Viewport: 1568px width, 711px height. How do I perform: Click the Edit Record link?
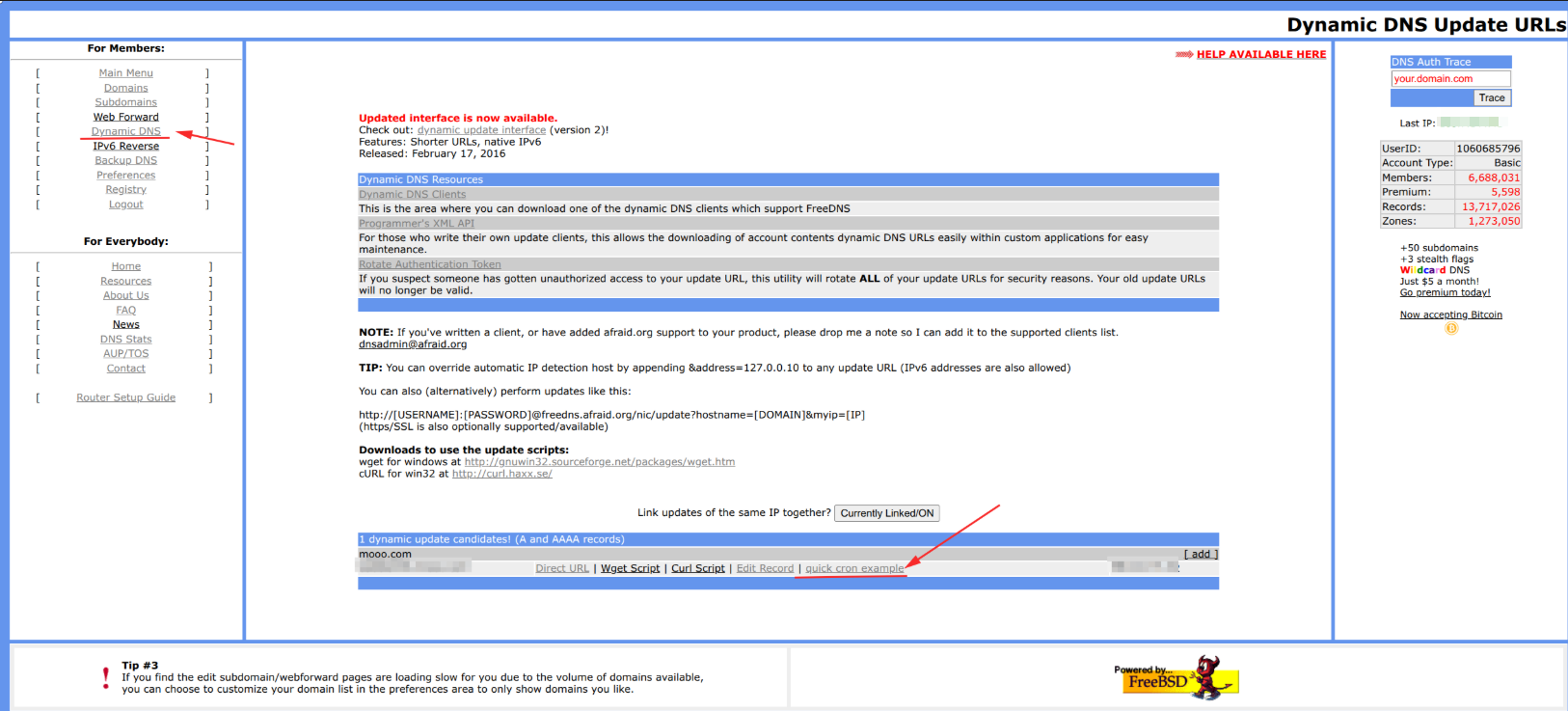tap(766, 569)
